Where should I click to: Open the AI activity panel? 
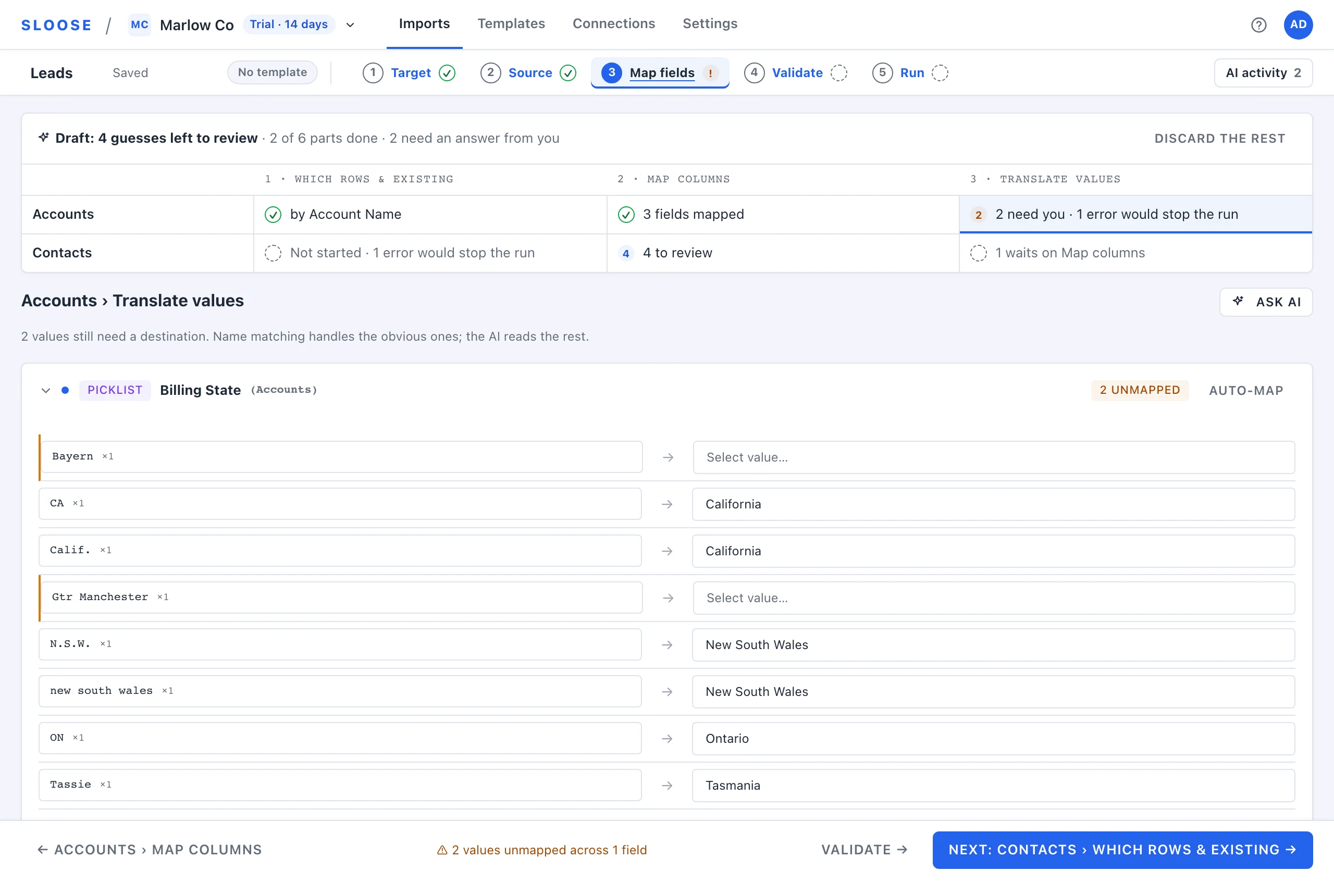tap(1263, 73)
